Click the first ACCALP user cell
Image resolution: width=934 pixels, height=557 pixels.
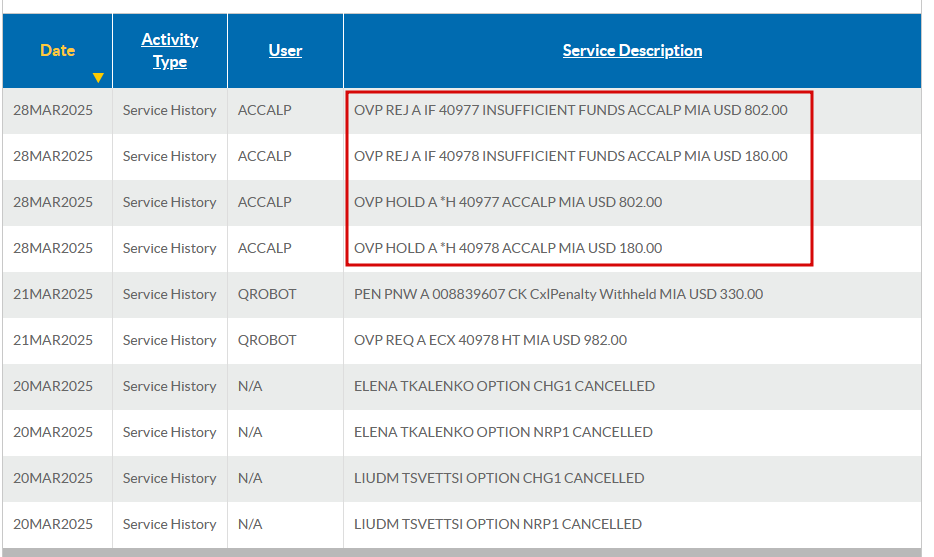[x=264, y=110]
